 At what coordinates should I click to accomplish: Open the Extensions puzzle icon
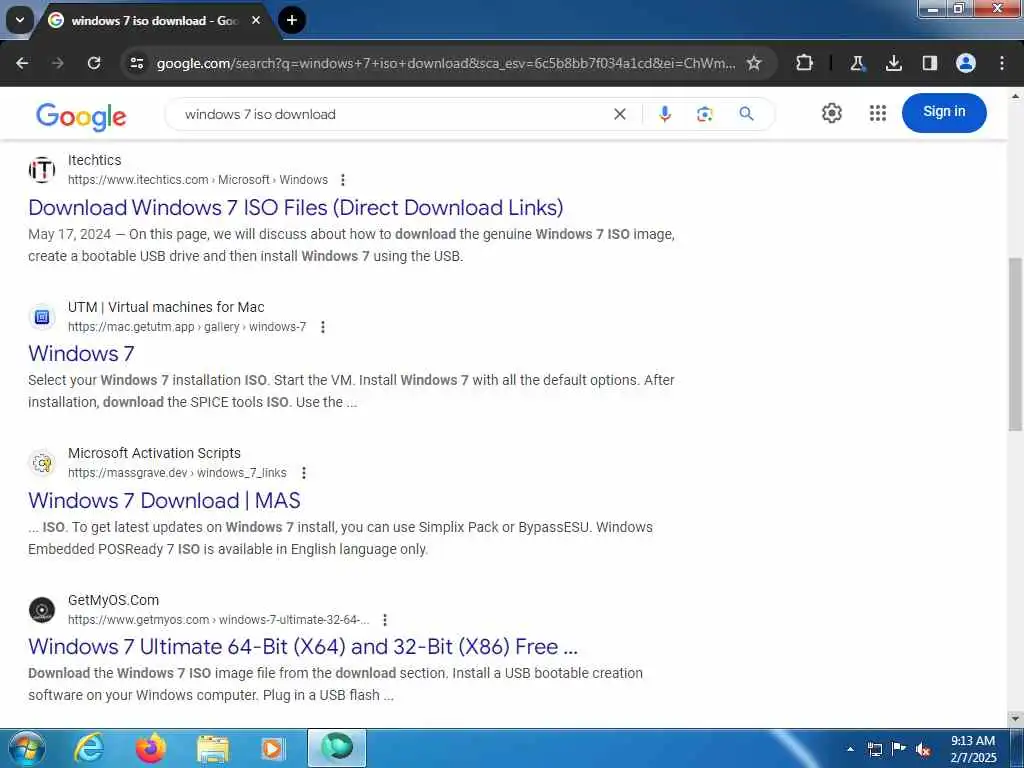[x=805, y=63]
